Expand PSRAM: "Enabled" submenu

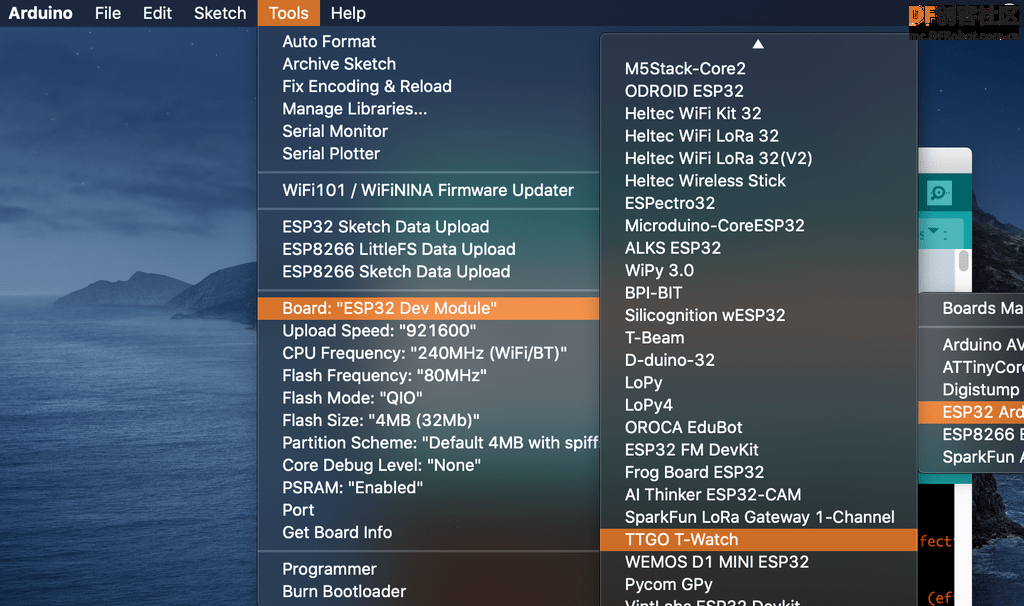[x=428, y=488]
